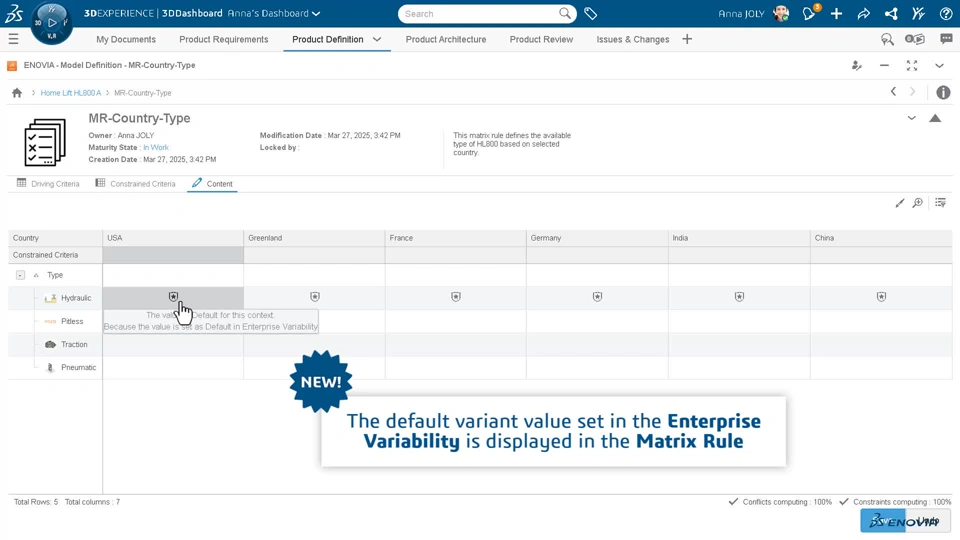The height and width of the screenshot is (540, 960).
Task: Click the zoom magnifier in matrix toolbar
Action: click(918, 203)
